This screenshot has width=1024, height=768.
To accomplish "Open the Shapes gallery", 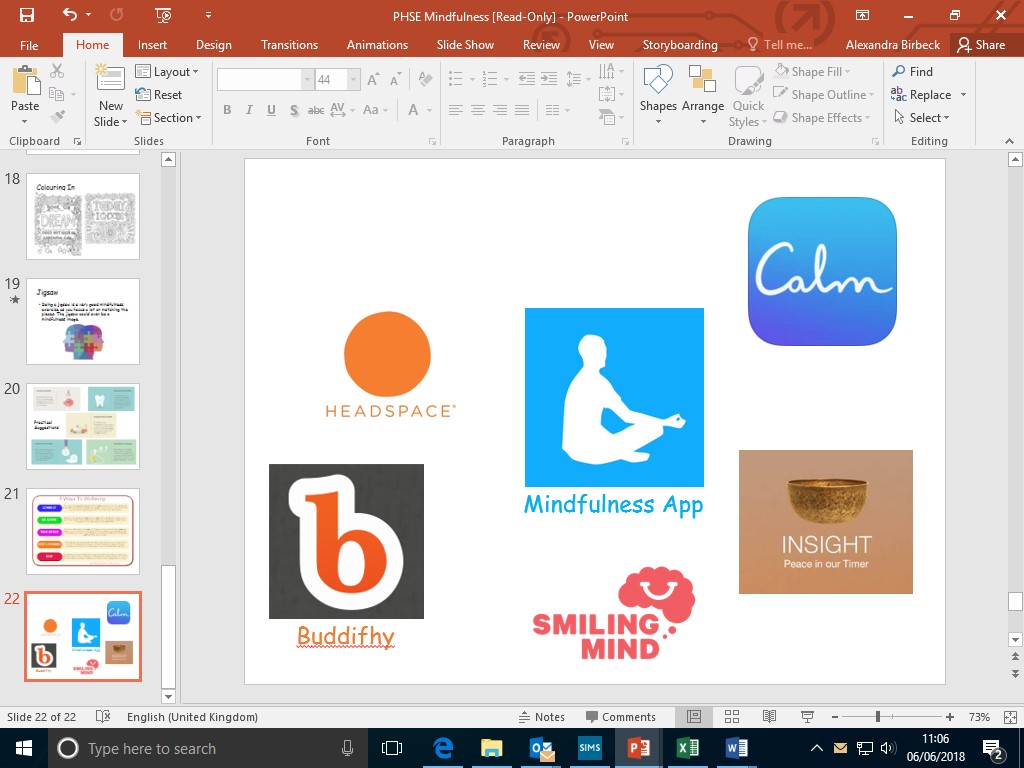I will click(658, 95).
